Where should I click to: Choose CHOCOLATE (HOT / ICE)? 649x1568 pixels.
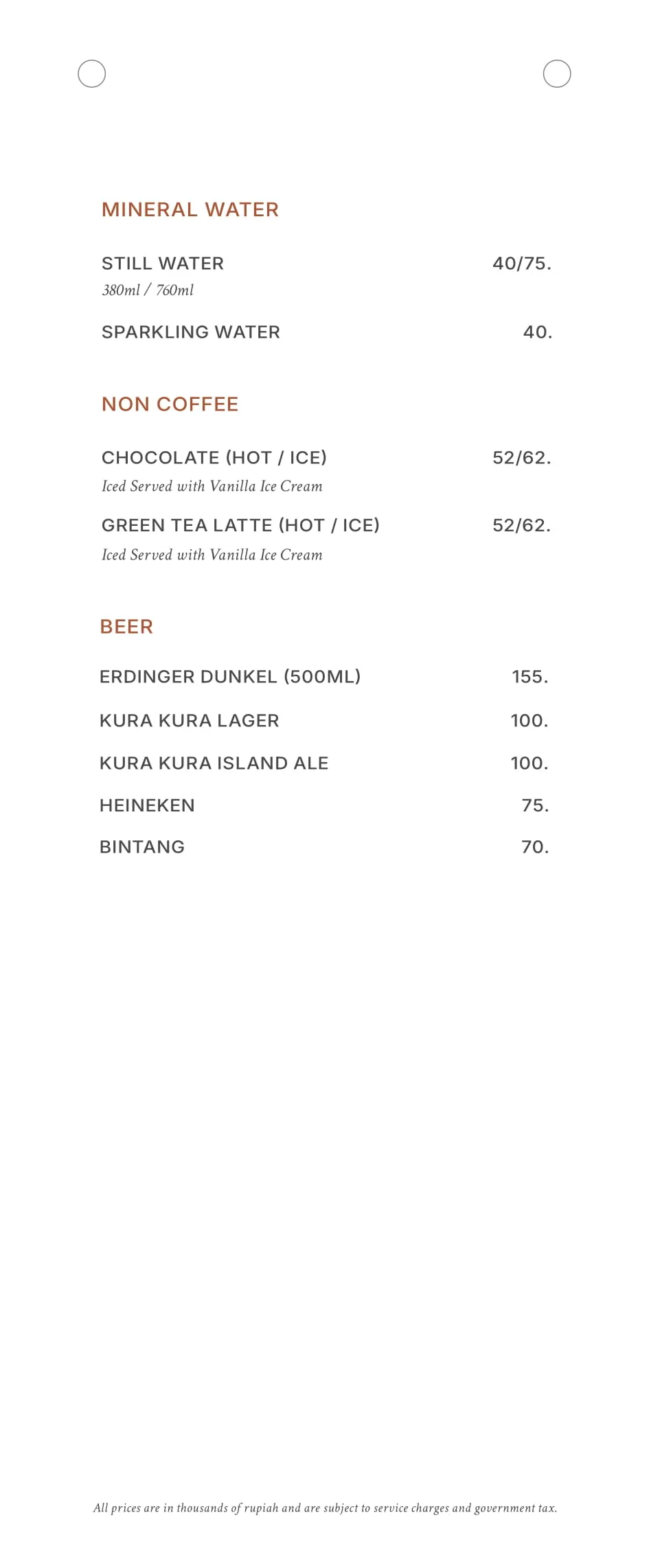(x=214, y=458)
